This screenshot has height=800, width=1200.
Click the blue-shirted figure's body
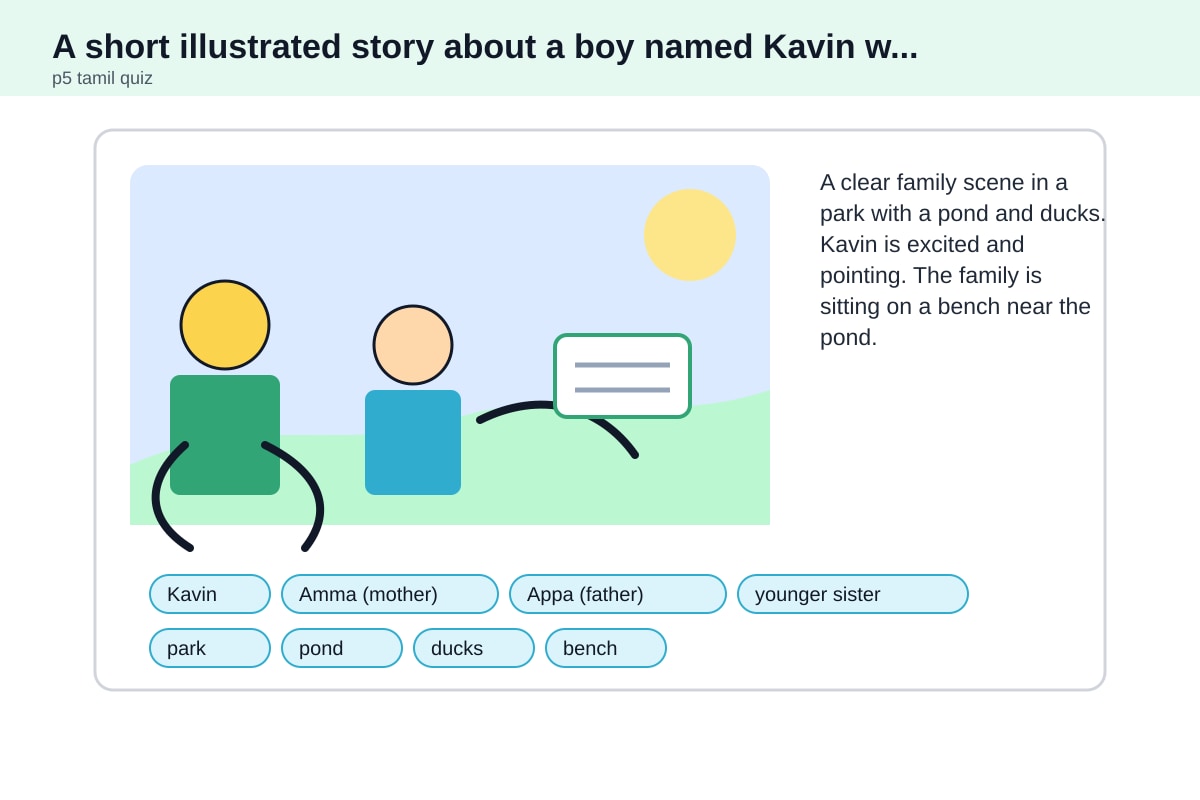coord(413,442)
